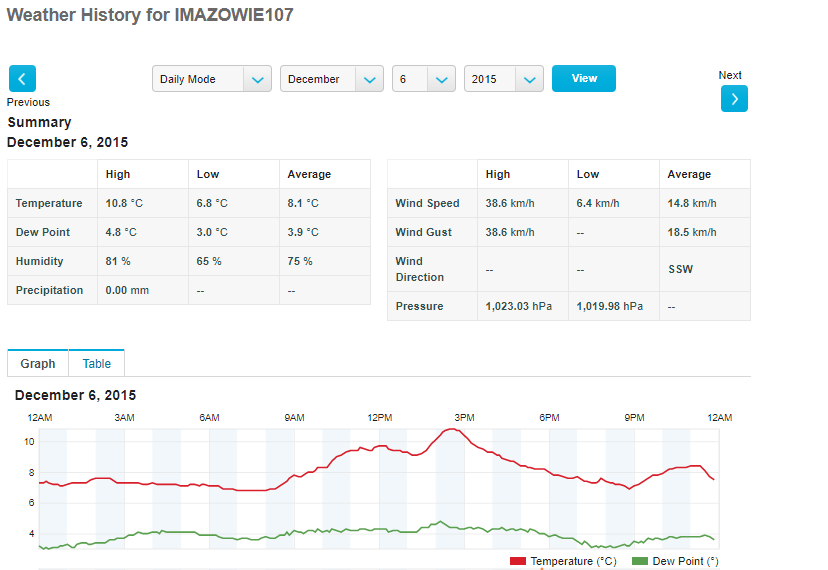
Task: Click the 12PM marker on chart axis
Action: click(379, 417)
